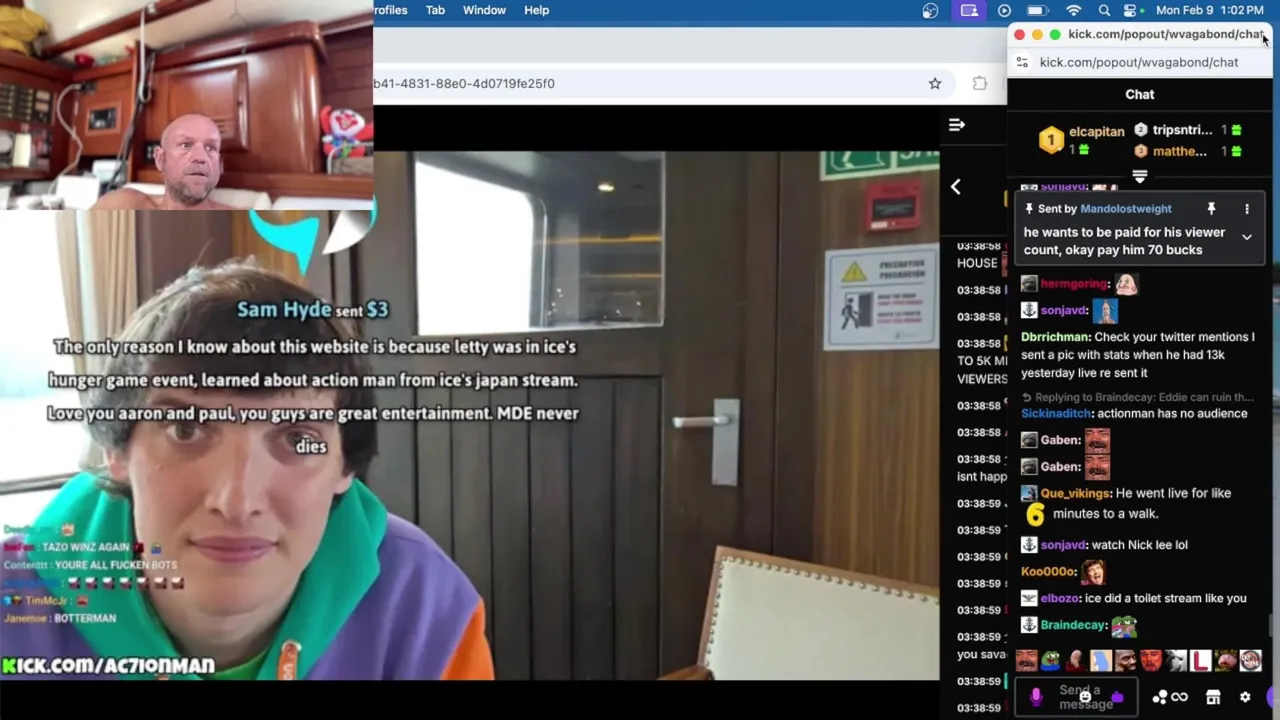Click username Koo000o in chat
The image size is (1280, 720).
[1048, 572]
